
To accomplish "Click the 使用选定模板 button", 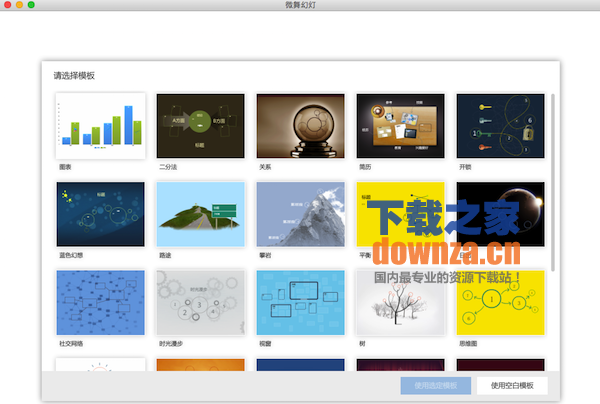I will (434, 385).
